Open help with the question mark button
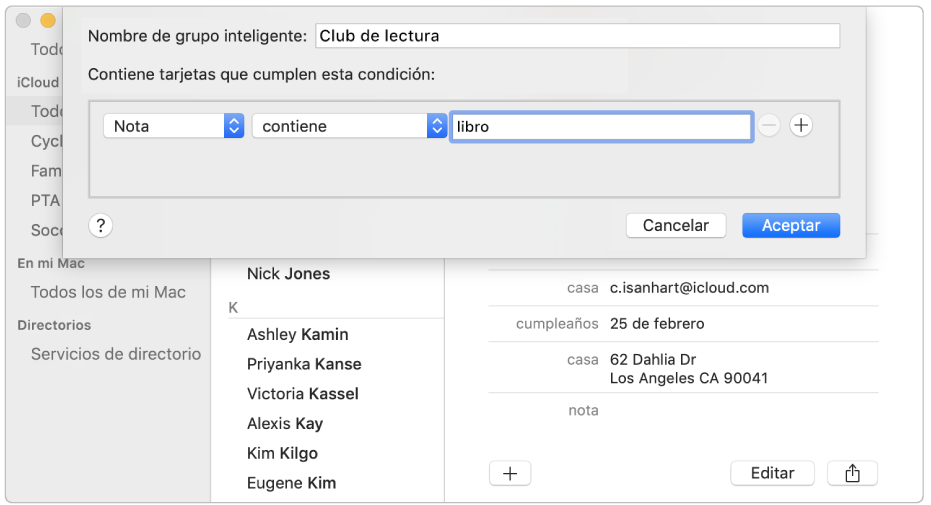The height and width of the screenshot is (505, 931). tap(101, 225)
